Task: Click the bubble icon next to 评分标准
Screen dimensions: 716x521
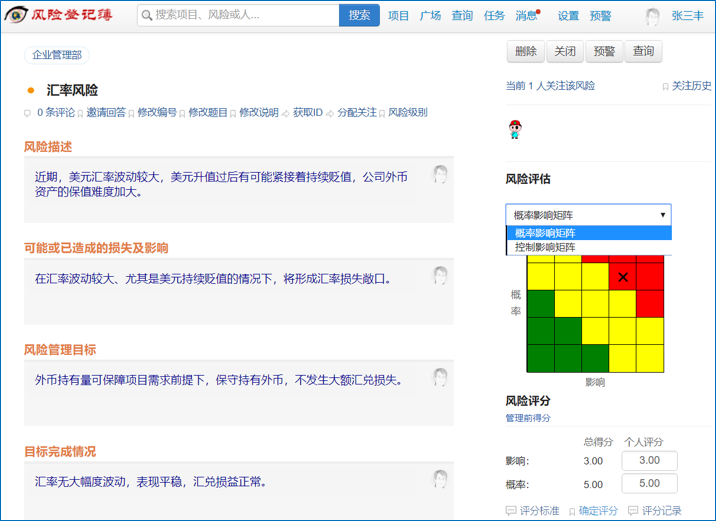Action: (x=511, y=510)
